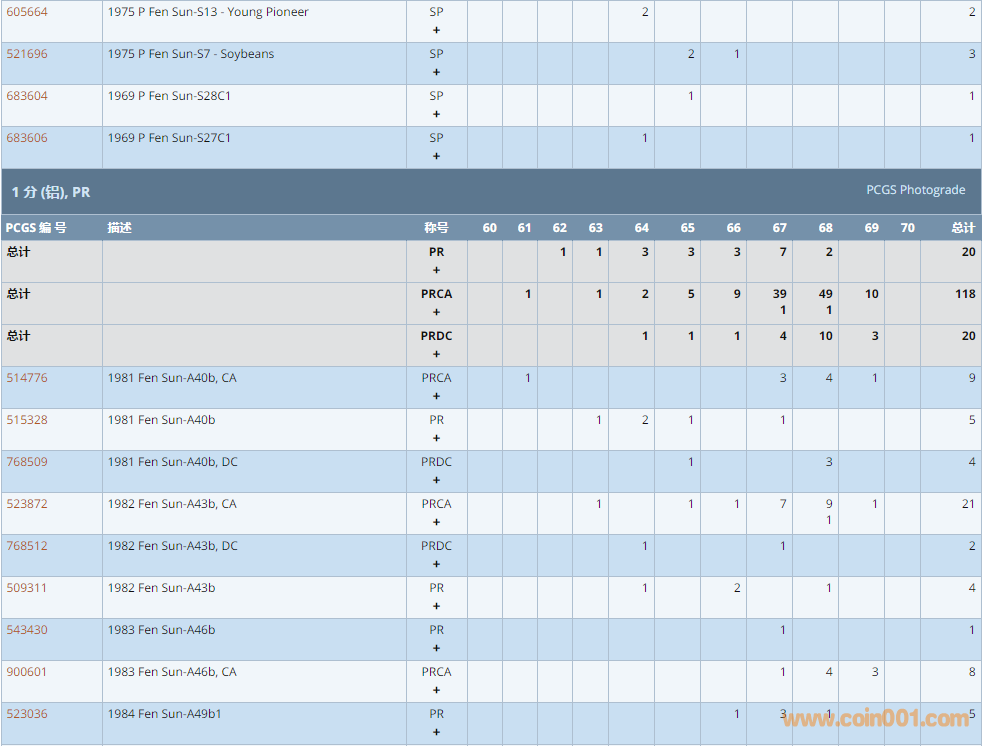Open PCGS number 605664
This screenshot has height=746, width=982.
pos(27,12)
